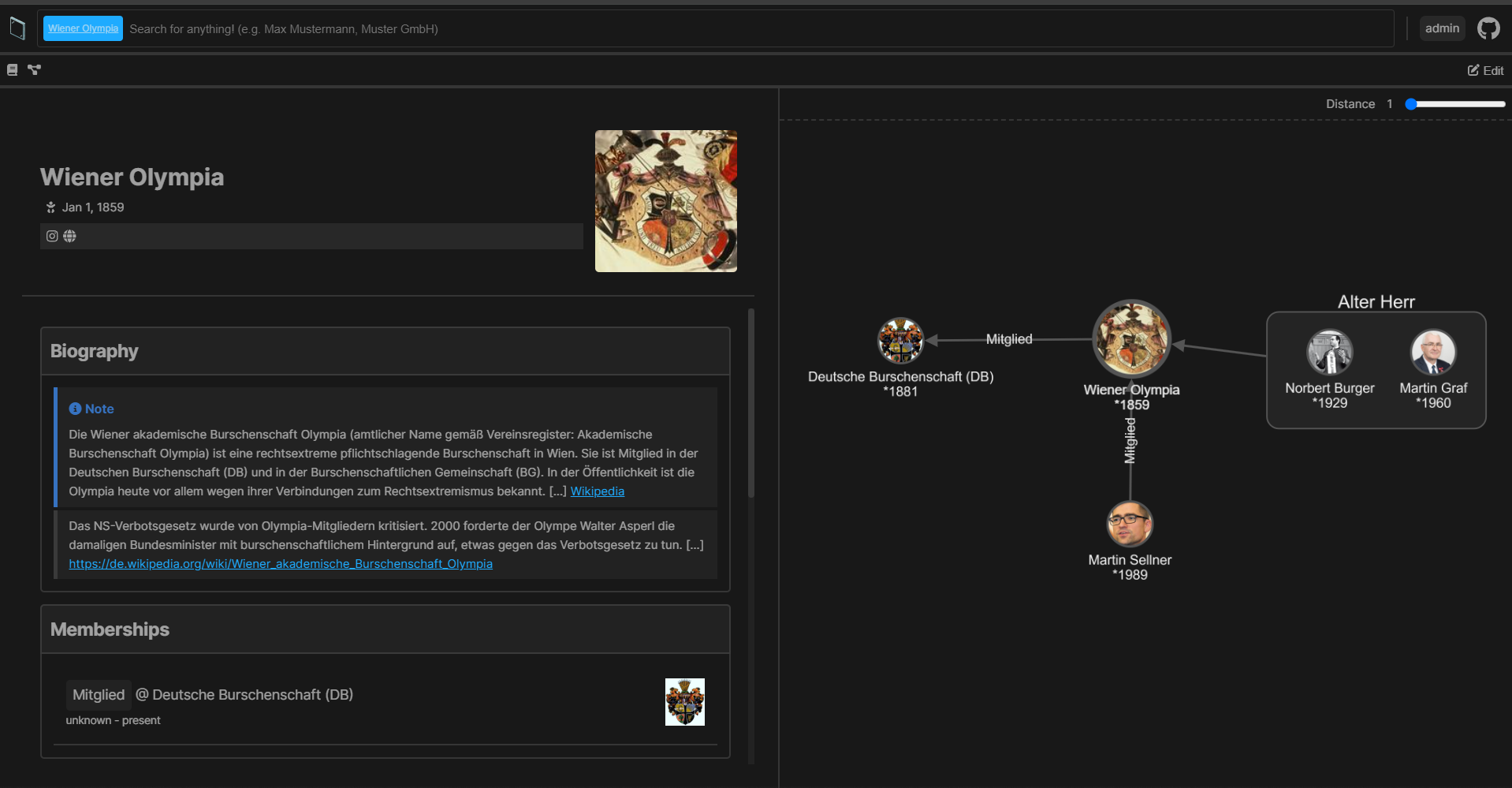Open the Wikipedia link in the Note

(x=597, y=491)
